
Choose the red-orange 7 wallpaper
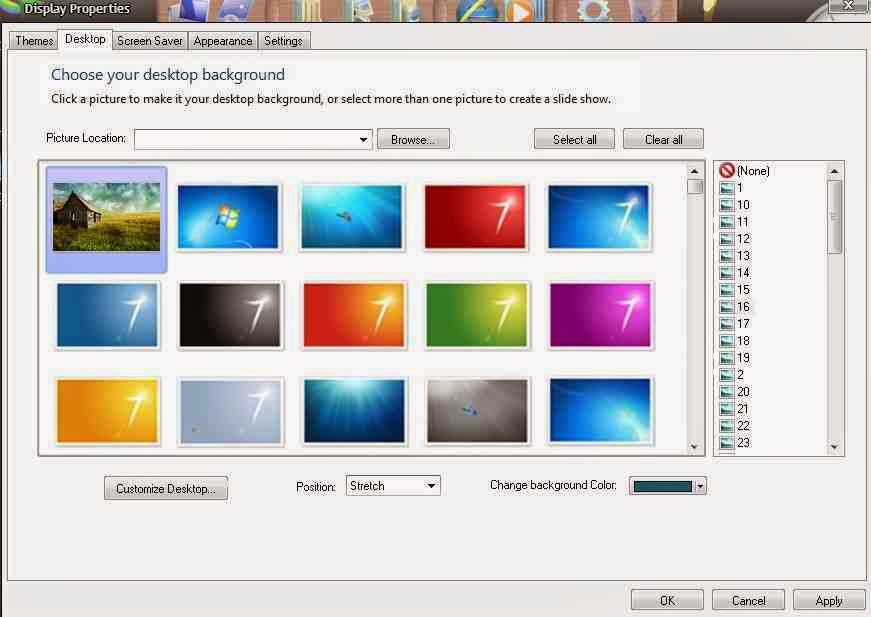[354, 315]
